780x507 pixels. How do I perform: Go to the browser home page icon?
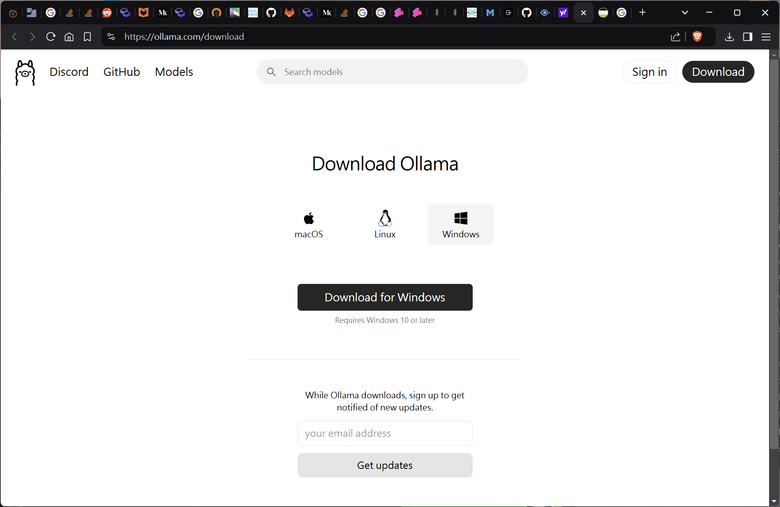(69, 37)
